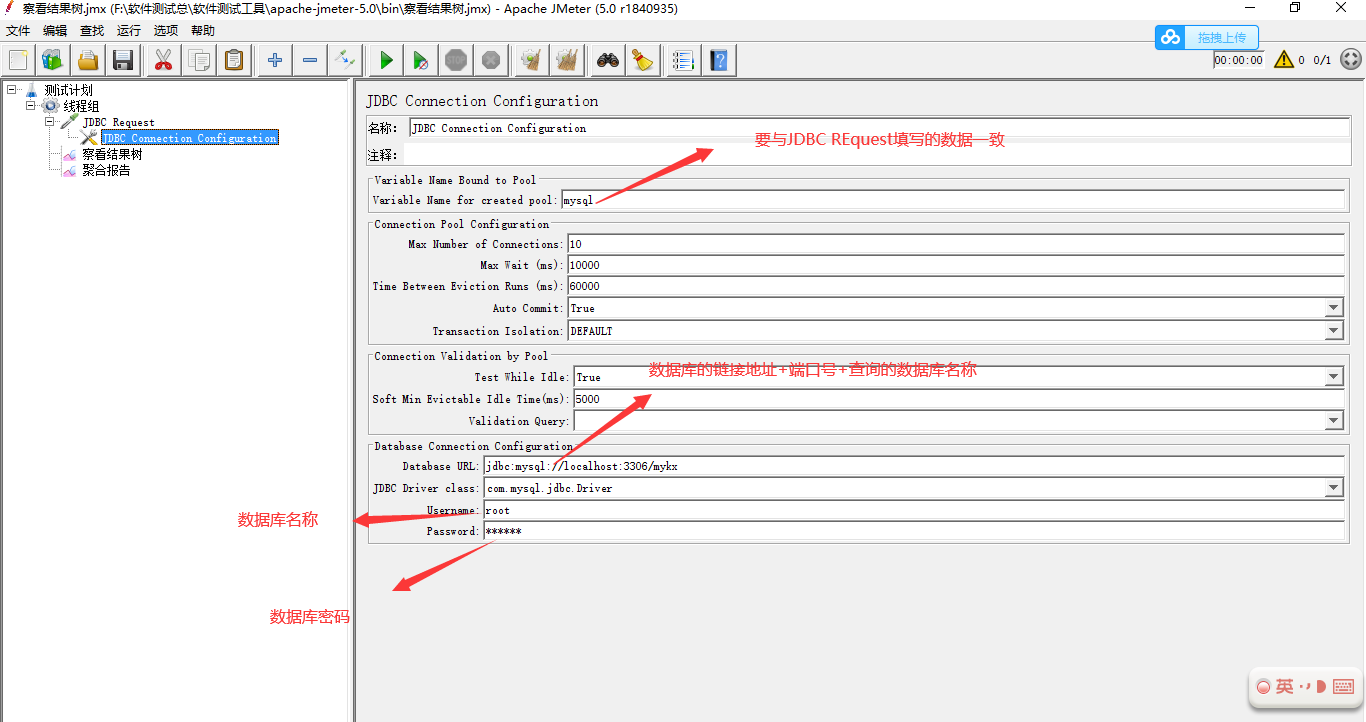This screenshot has height=722, width=1366.
Task: Click the 名称 name input field
Action: 879,128
